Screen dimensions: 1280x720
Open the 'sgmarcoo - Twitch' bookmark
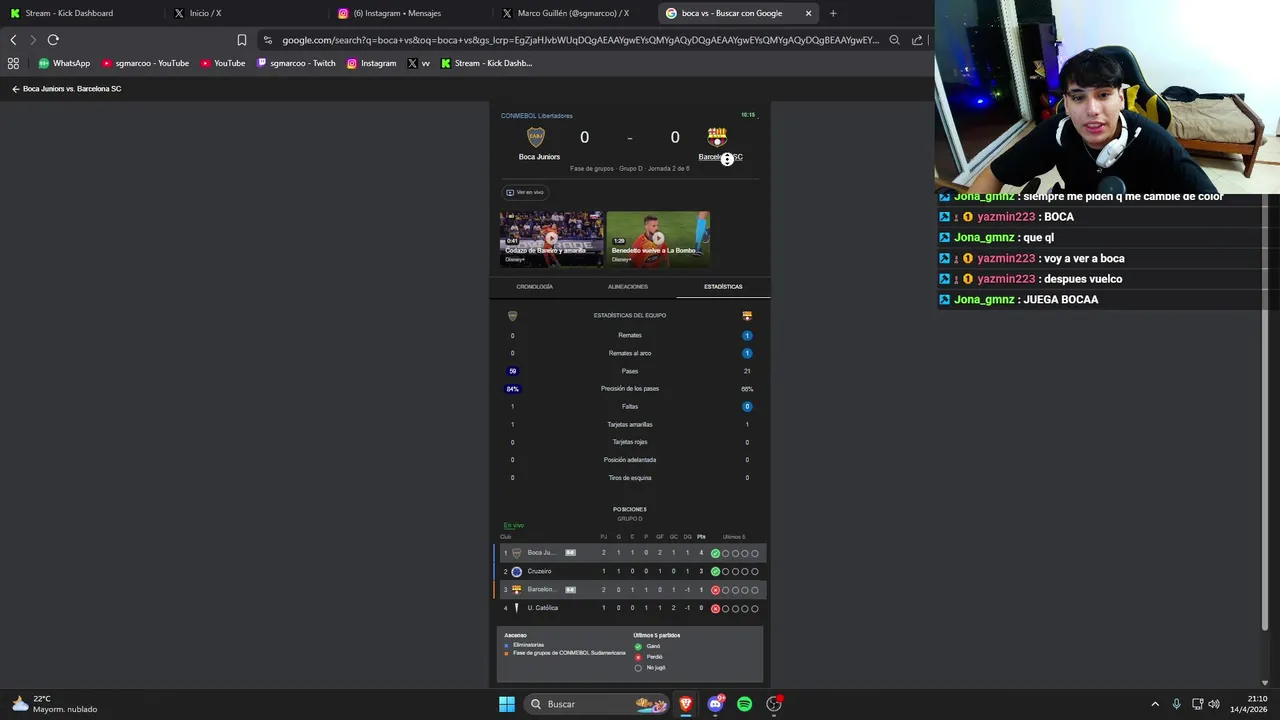[296, 63]
